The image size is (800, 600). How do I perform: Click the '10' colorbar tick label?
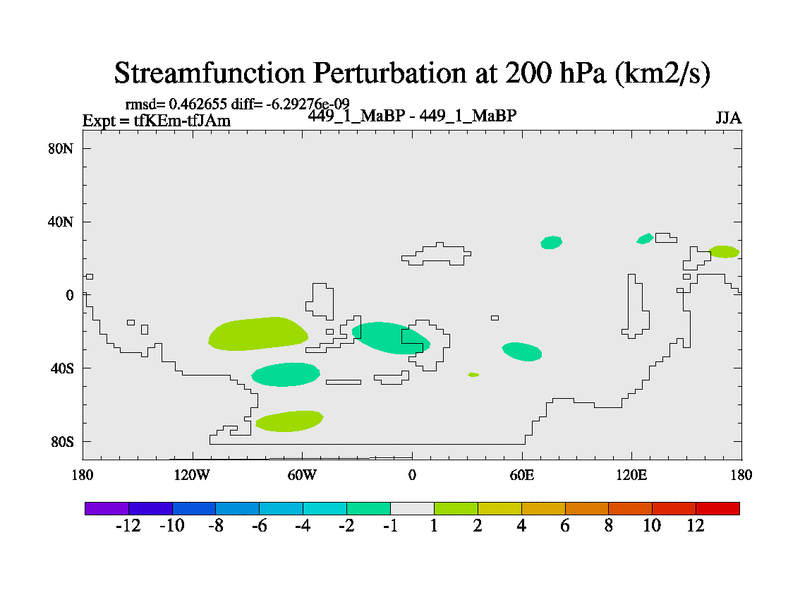click(x=652, y=526)
